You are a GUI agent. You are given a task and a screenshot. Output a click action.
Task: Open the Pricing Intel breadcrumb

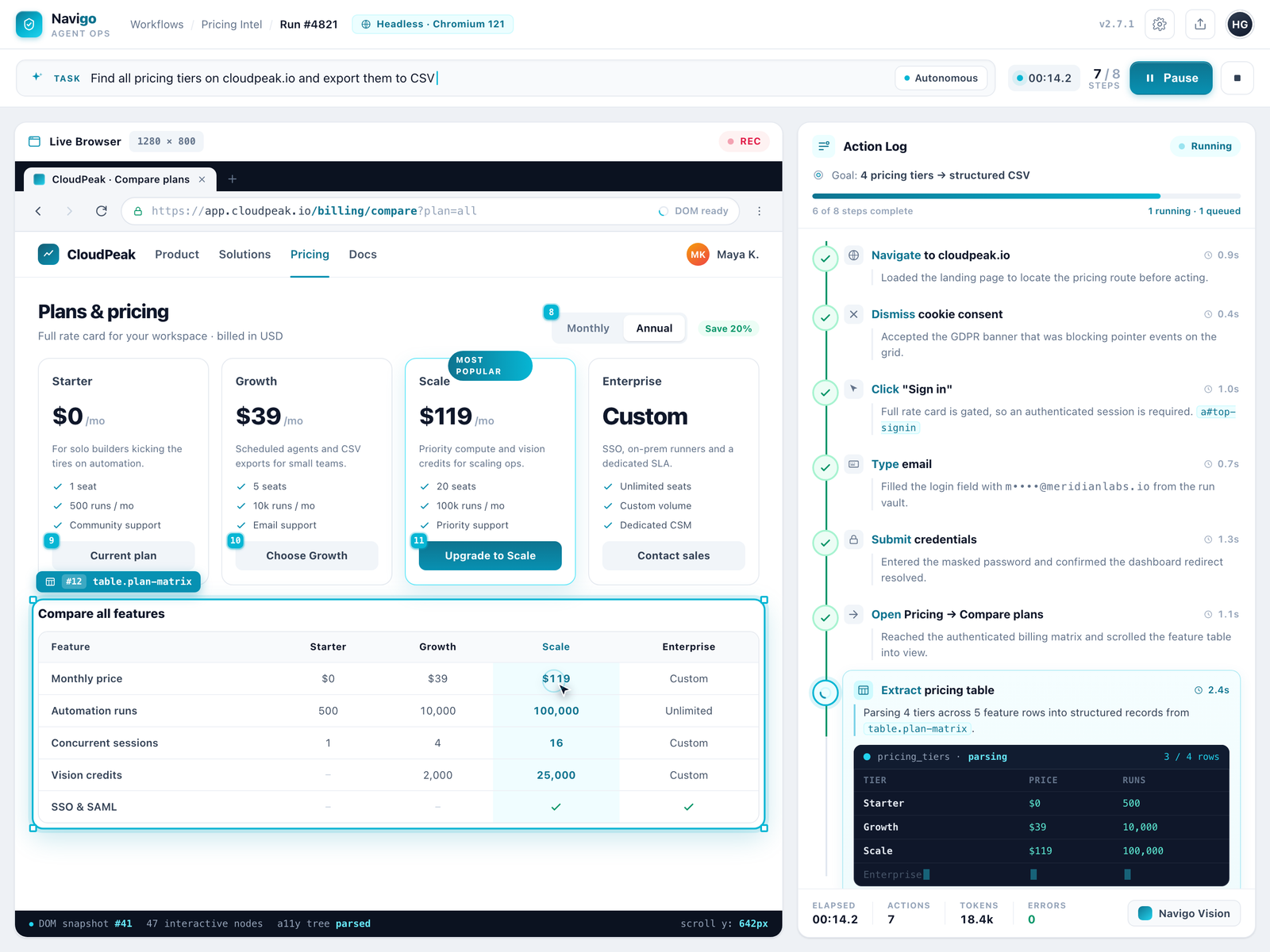click(x=232, y=25)
